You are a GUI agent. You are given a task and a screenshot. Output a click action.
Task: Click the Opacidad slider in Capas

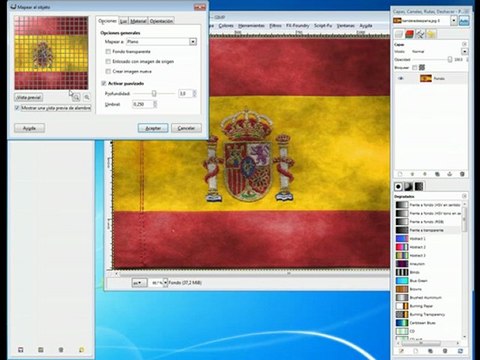431,60
